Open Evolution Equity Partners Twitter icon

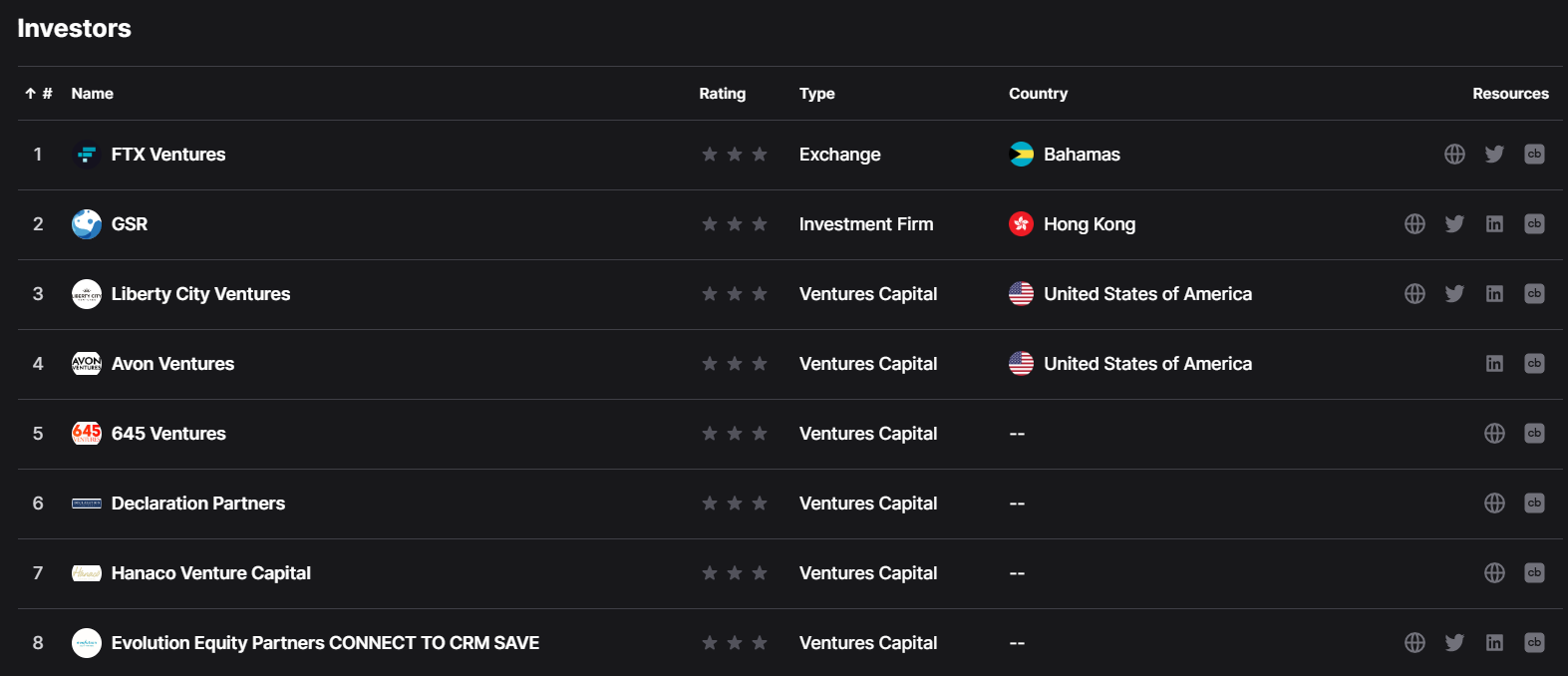[x=1454, y=643]
